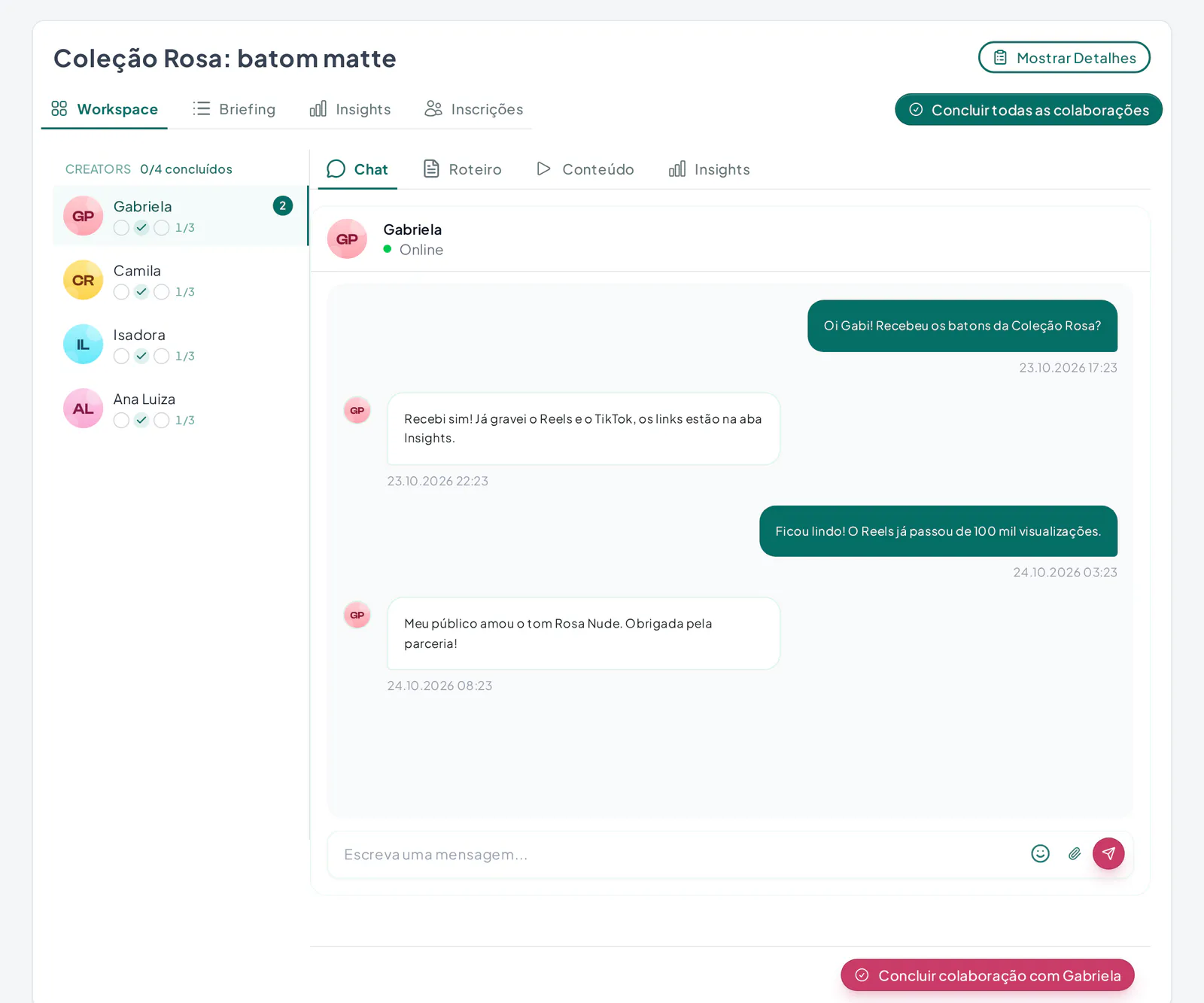
Task: Click Mostrar Detalhes button
Action: (1064, 58)
